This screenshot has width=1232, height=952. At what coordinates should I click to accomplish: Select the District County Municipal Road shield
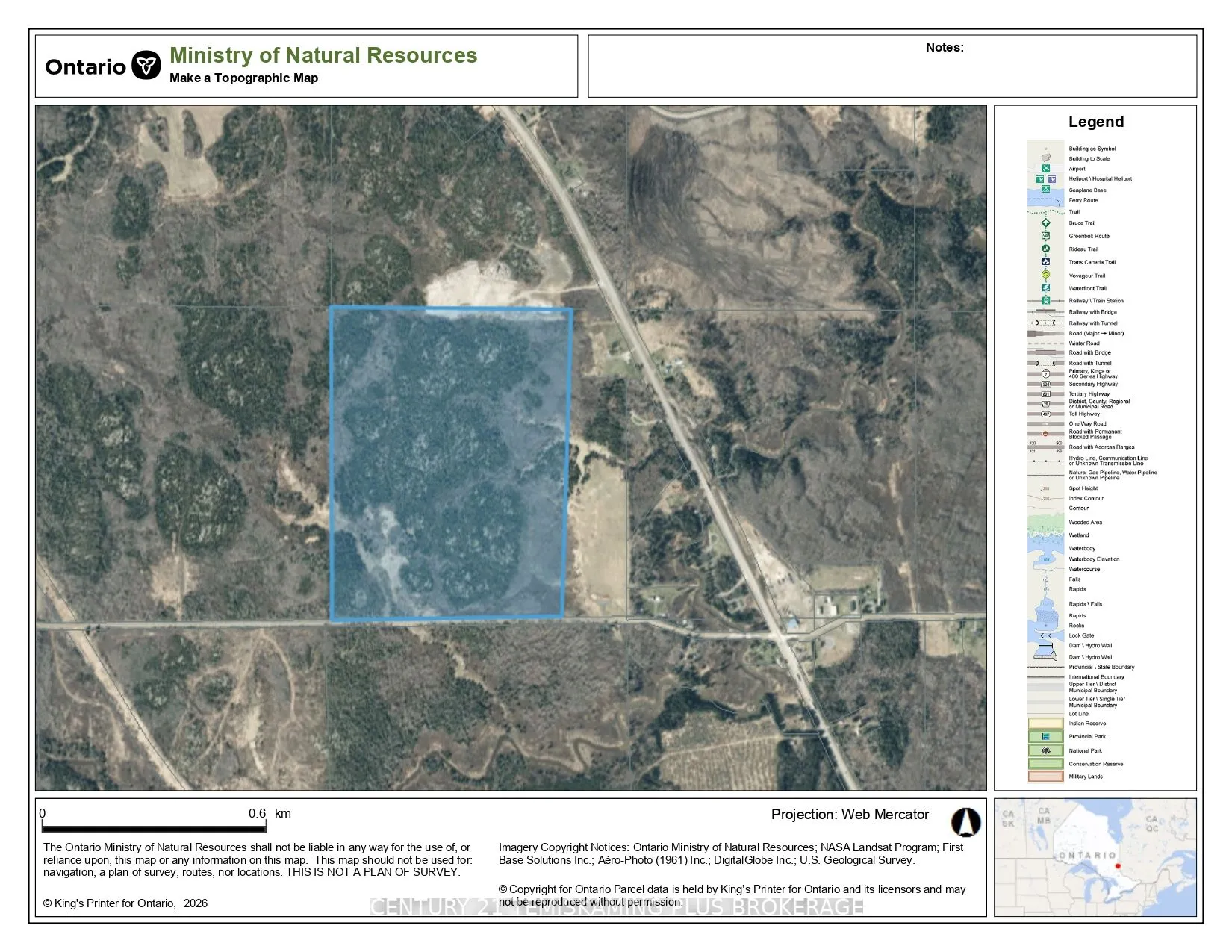[1046, 404]
